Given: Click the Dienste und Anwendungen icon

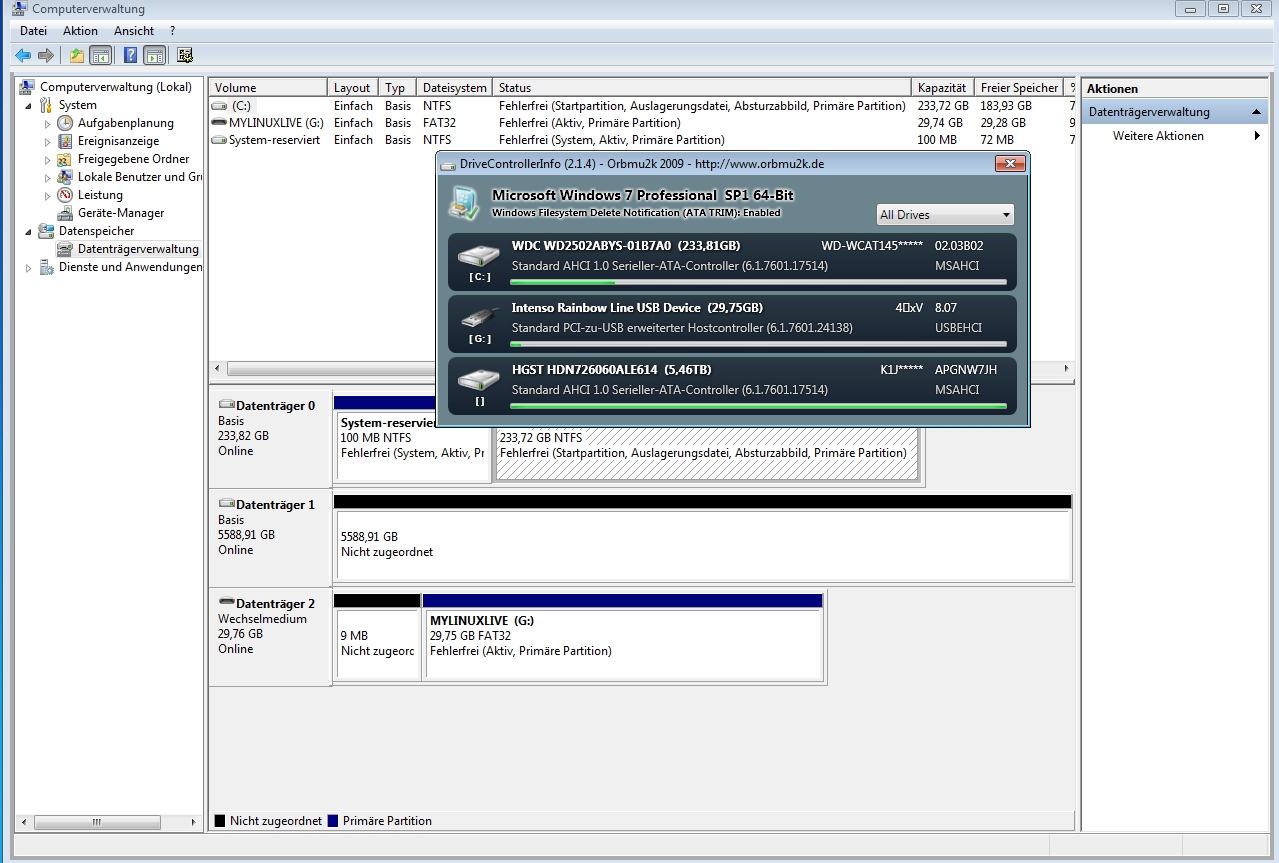Looking at the screenshot, I should (x=47, y=267).
